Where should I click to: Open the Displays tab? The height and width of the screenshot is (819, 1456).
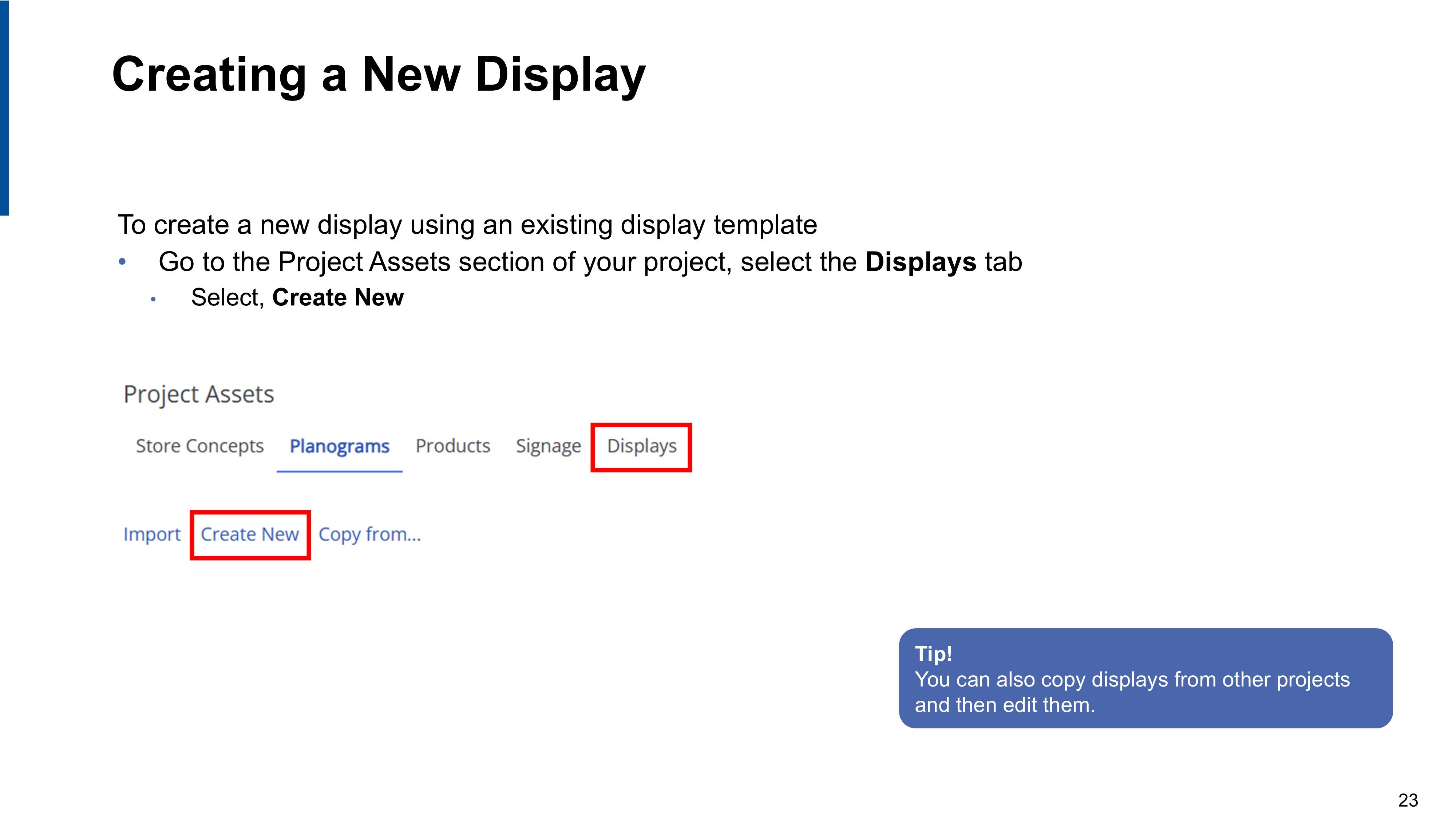tap(641, 447)
